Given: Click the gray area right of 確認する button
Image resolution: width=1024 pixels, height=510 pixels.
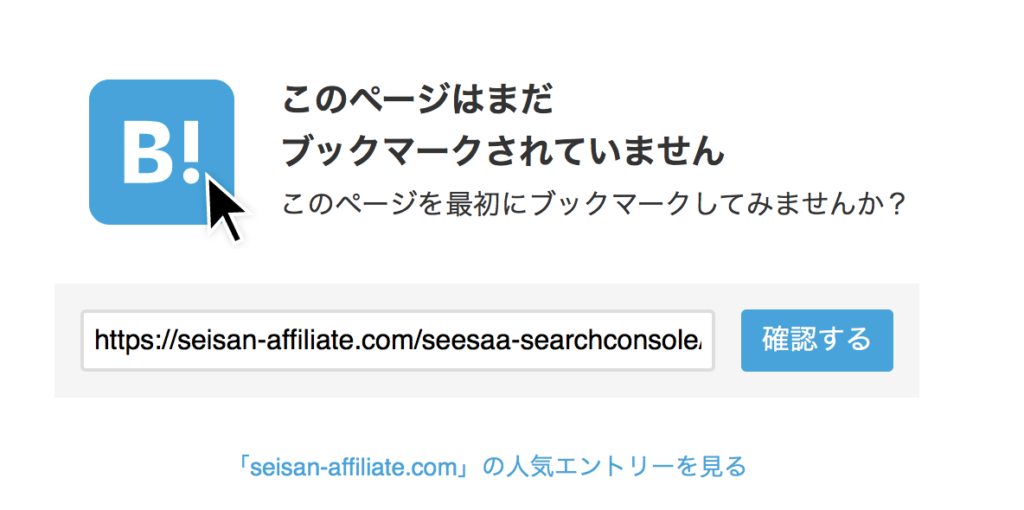Looking at the screenshot, I should (x=906, y=341).
